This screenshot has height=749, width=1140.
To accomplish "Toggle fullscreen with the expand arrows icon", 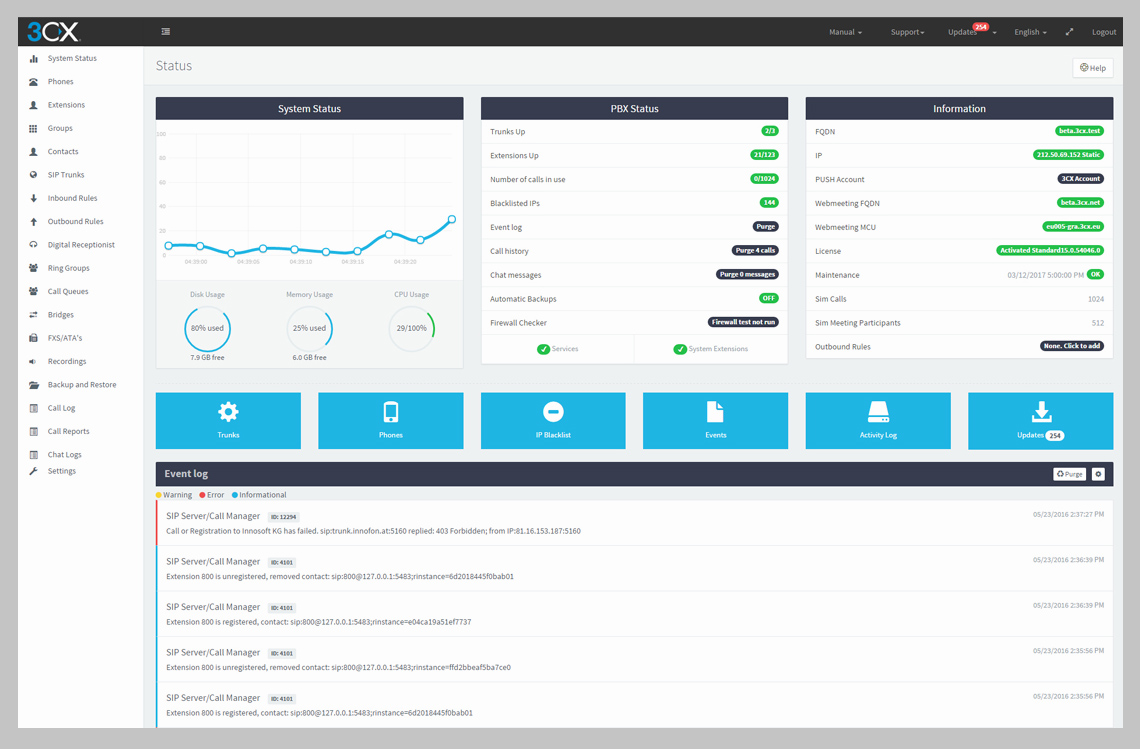I will point(1069,32).
